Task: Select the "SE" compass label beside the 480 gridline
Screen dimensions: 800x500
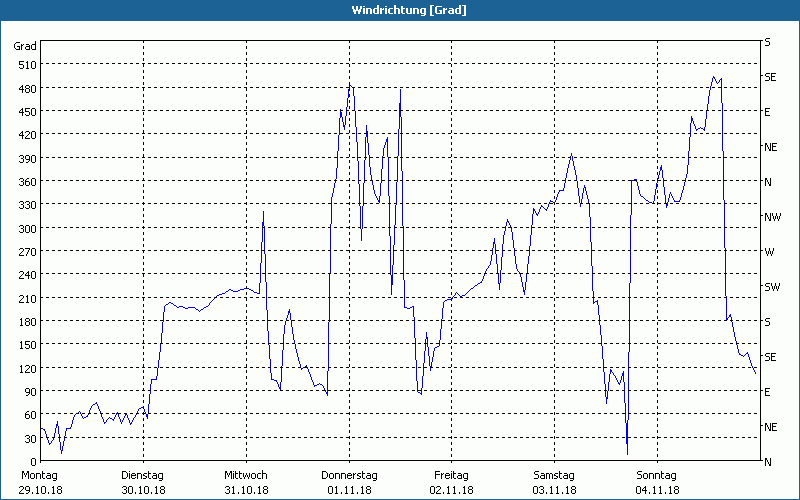Action: 770,77
